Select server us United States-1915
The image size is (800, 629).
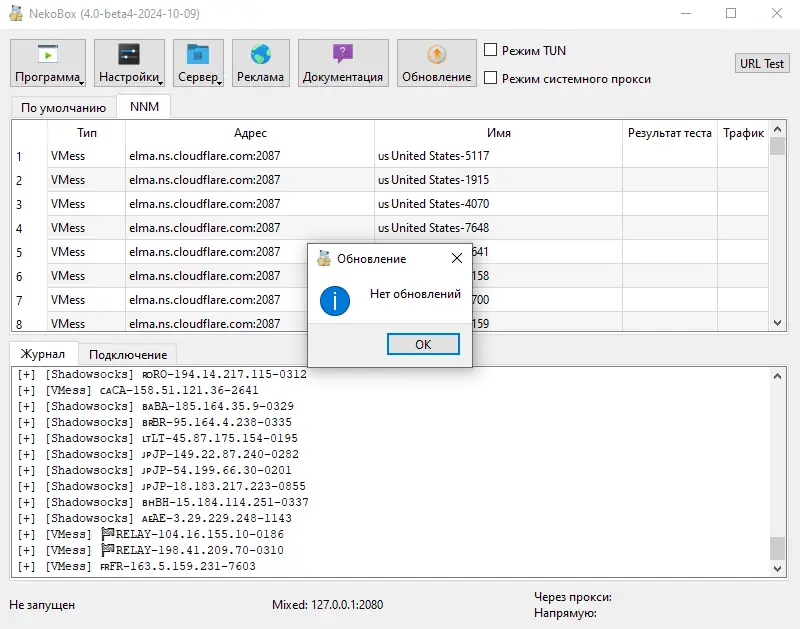pyautogui.click(x=434, y=180)
